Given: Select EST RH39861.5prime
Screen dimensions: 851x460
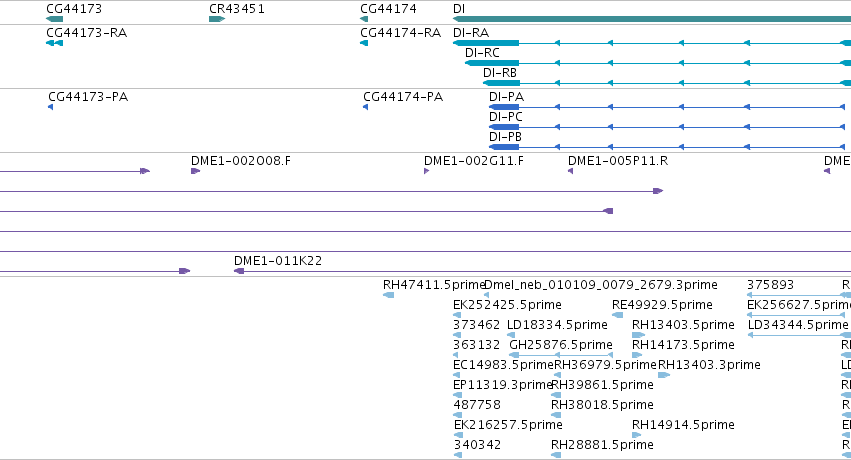Looking at the screenshot, I should [602, 385].
